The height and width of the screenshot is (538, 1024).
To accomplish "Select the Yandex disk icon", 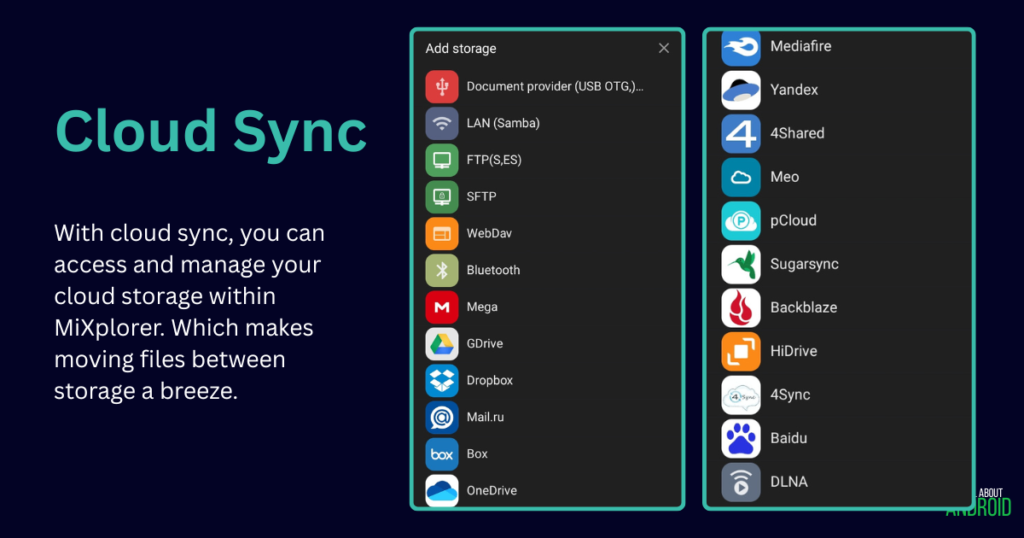I will [x=741, y=90].
